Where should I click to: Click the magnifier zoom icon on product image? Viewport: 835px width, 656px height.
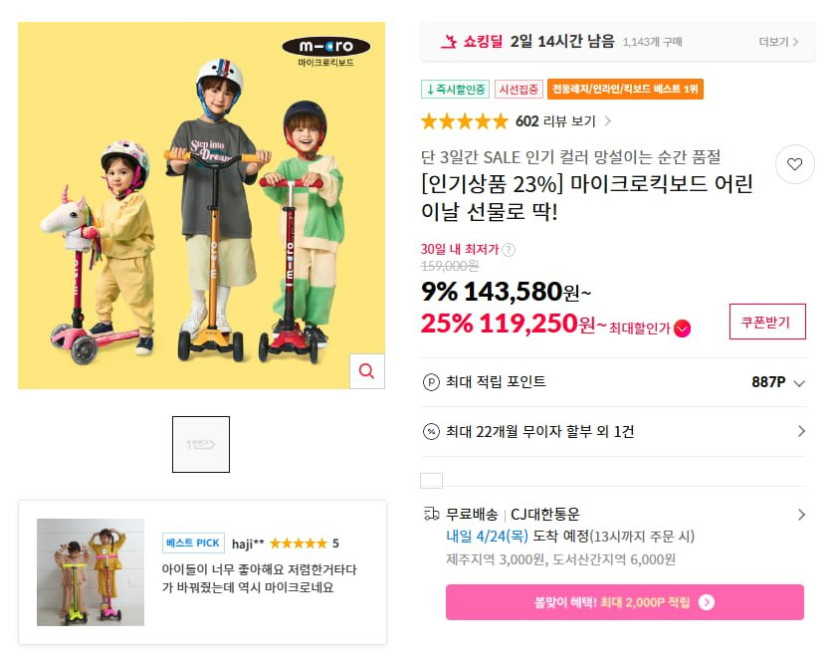click(x=367, y=371)
